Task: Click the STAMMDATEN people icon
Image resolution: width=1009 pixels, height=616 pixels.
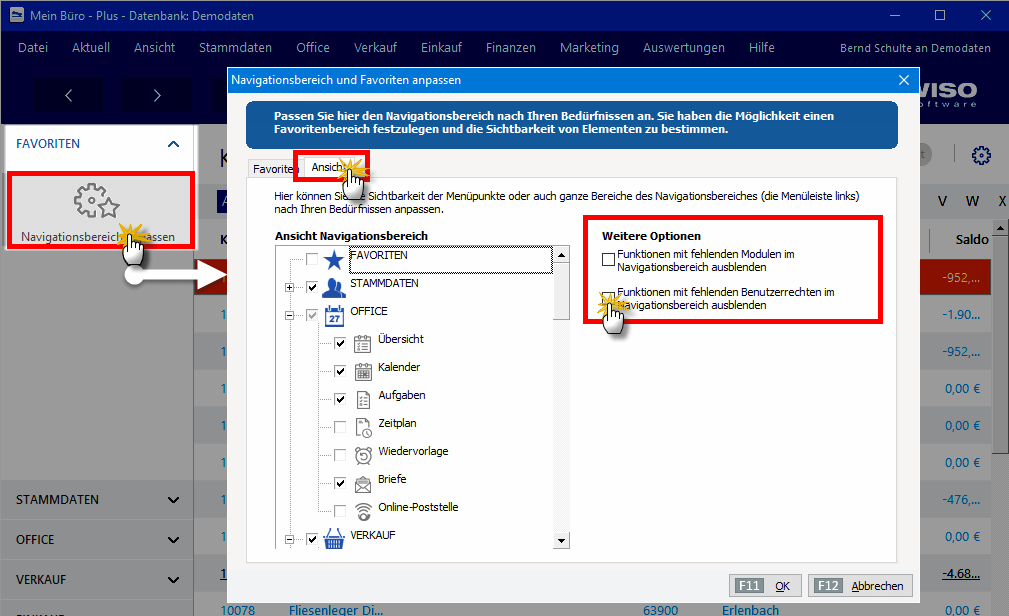Action: click(x=333, y=287)
